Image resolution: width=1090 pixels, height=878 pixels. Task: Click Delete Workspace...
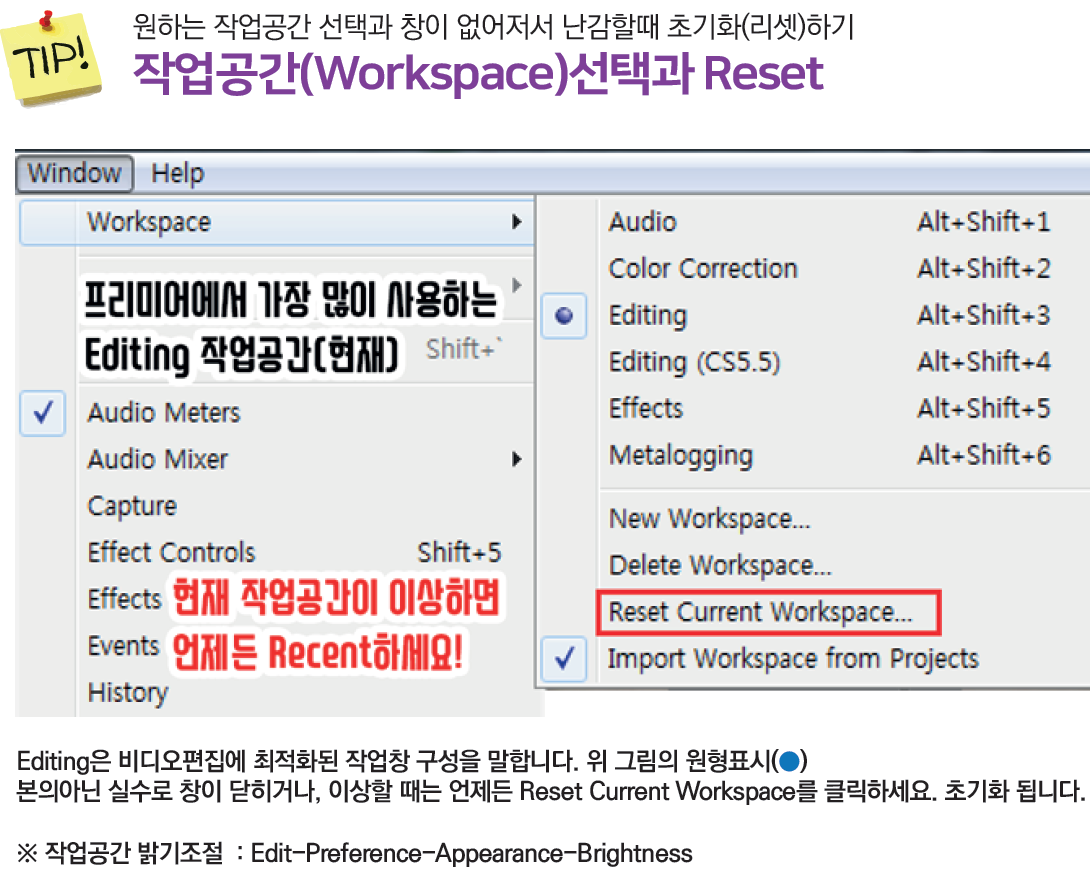tap(719, 565)
